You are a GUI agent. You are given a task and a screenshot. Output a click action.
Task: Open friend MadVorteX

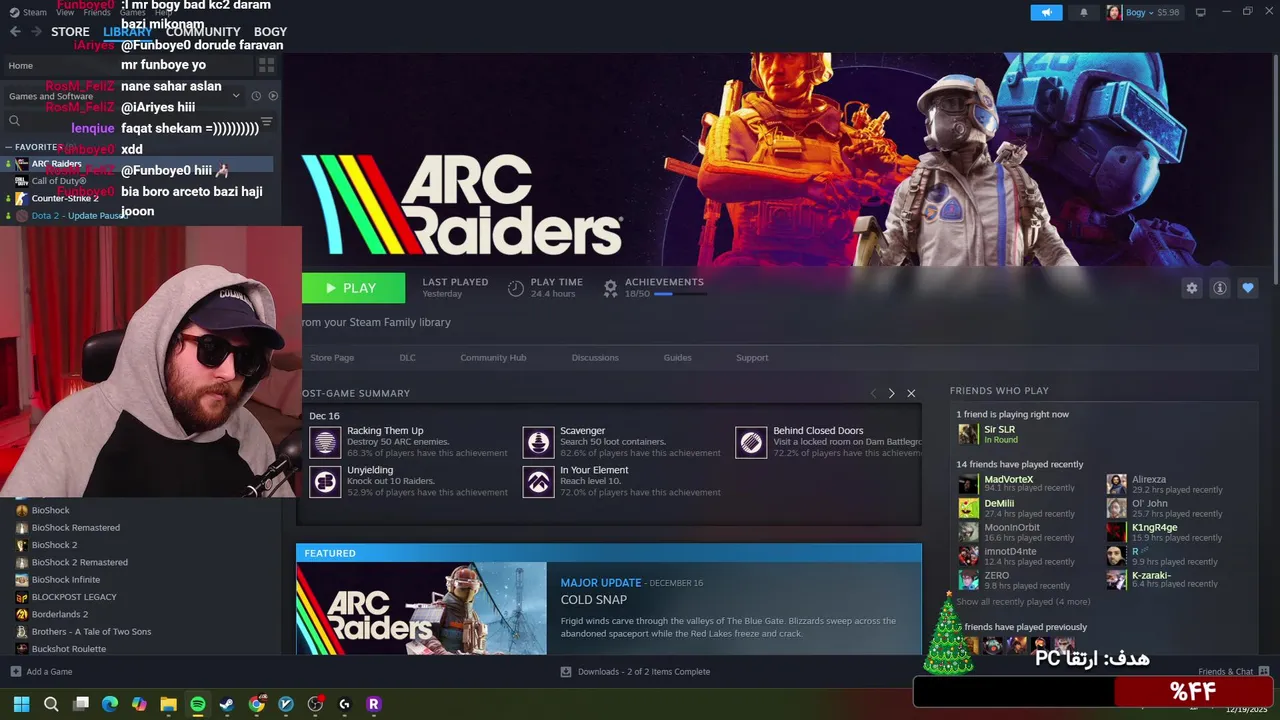pyautogui.click(x=1008, y=480)
